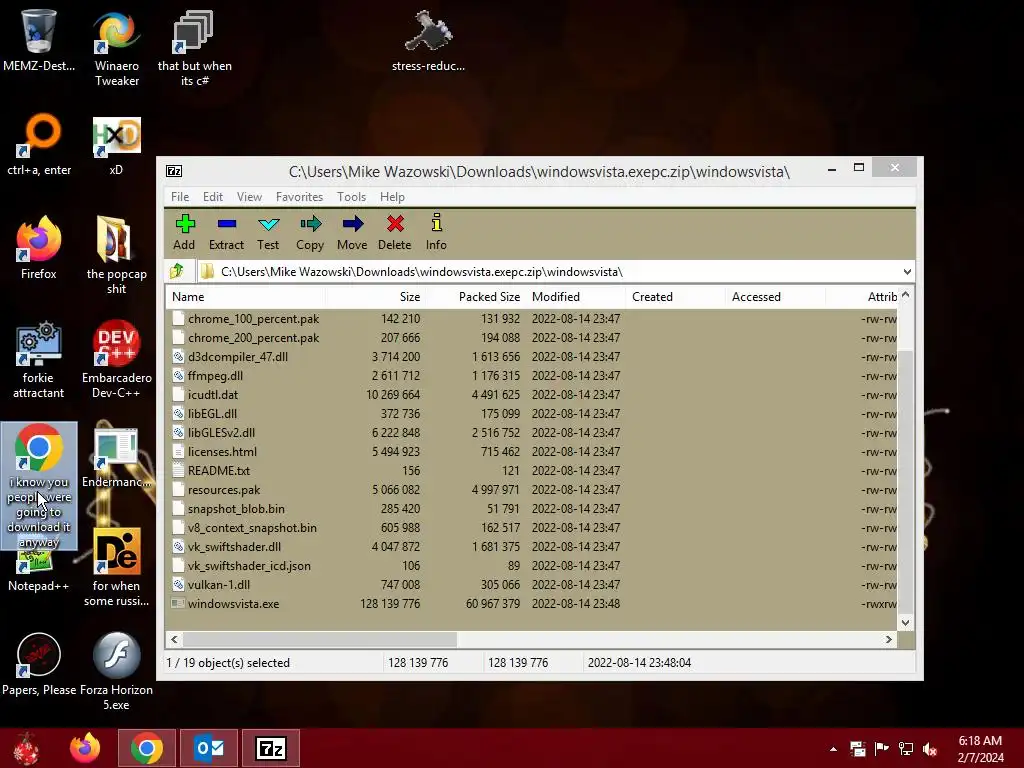1024x768 pixels.
Task: Sort by Created column header
Action: click(675, 296)
